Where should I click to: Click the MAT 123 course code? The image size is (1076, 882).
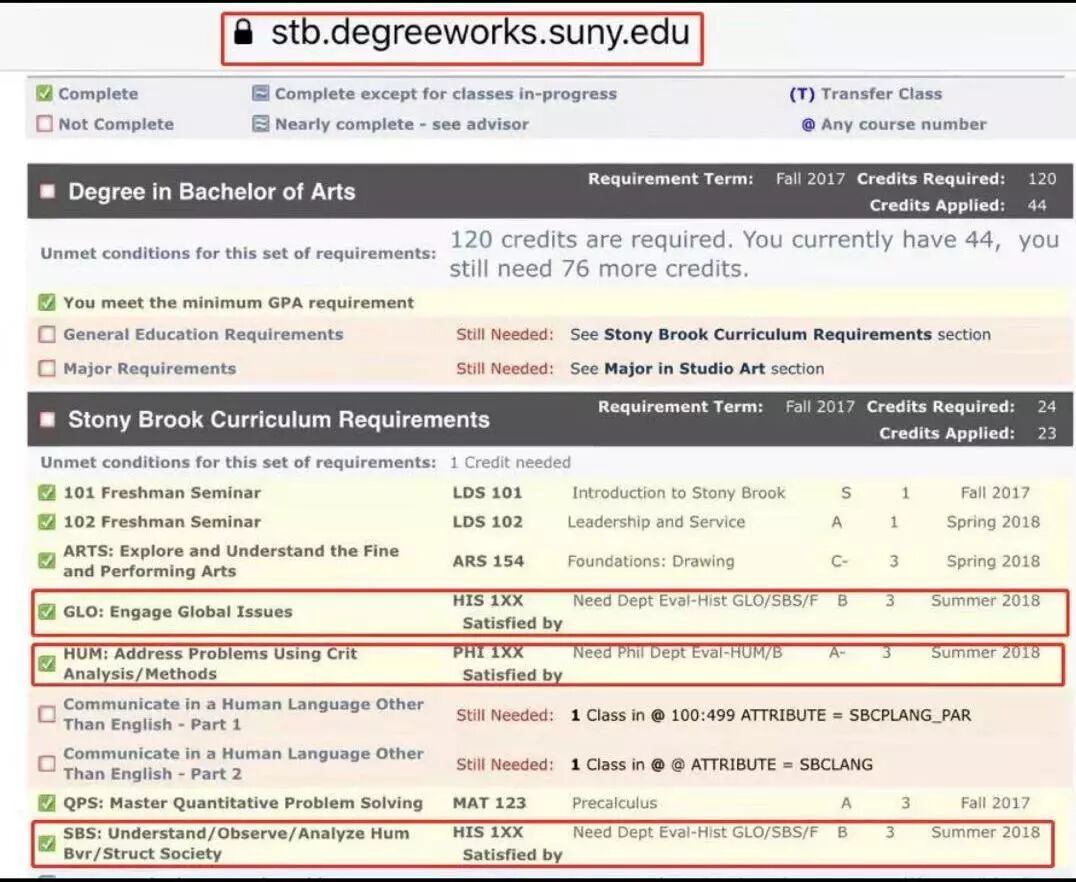pos(489,803)
